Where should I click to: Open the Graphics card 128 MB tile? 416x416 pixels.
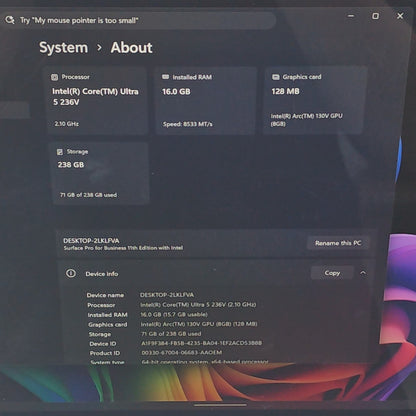pyautogui.click(x=315, y=100)
